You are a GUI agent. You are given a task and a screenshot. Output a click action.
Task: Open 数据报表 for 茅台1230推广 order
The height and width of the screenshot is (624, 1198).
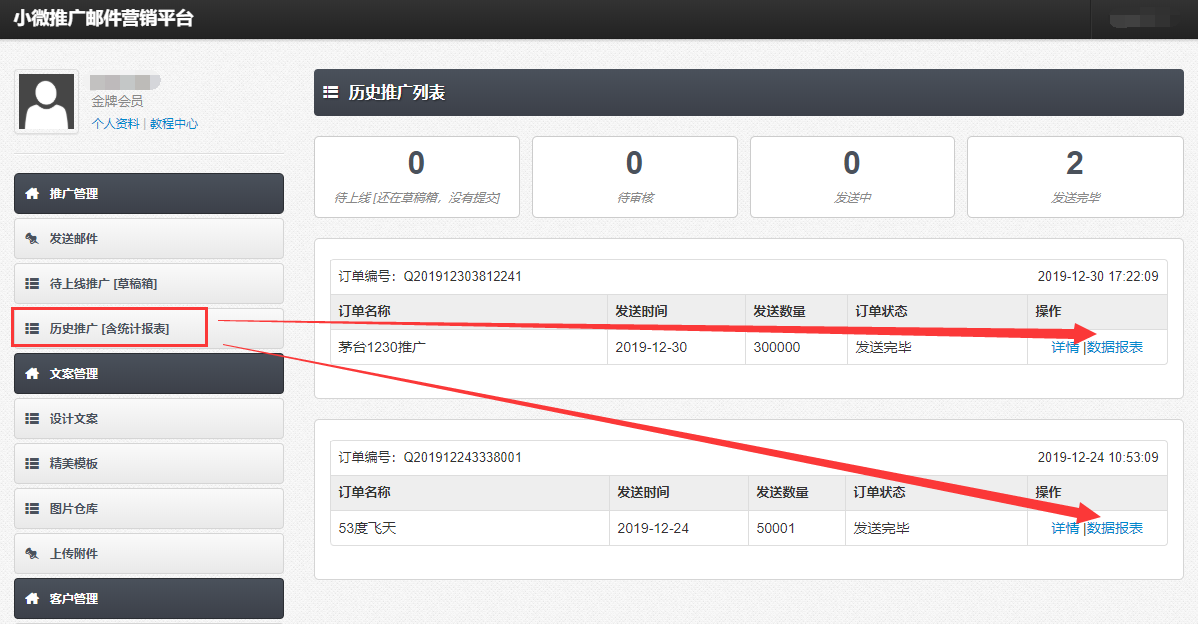[1115, 348]
